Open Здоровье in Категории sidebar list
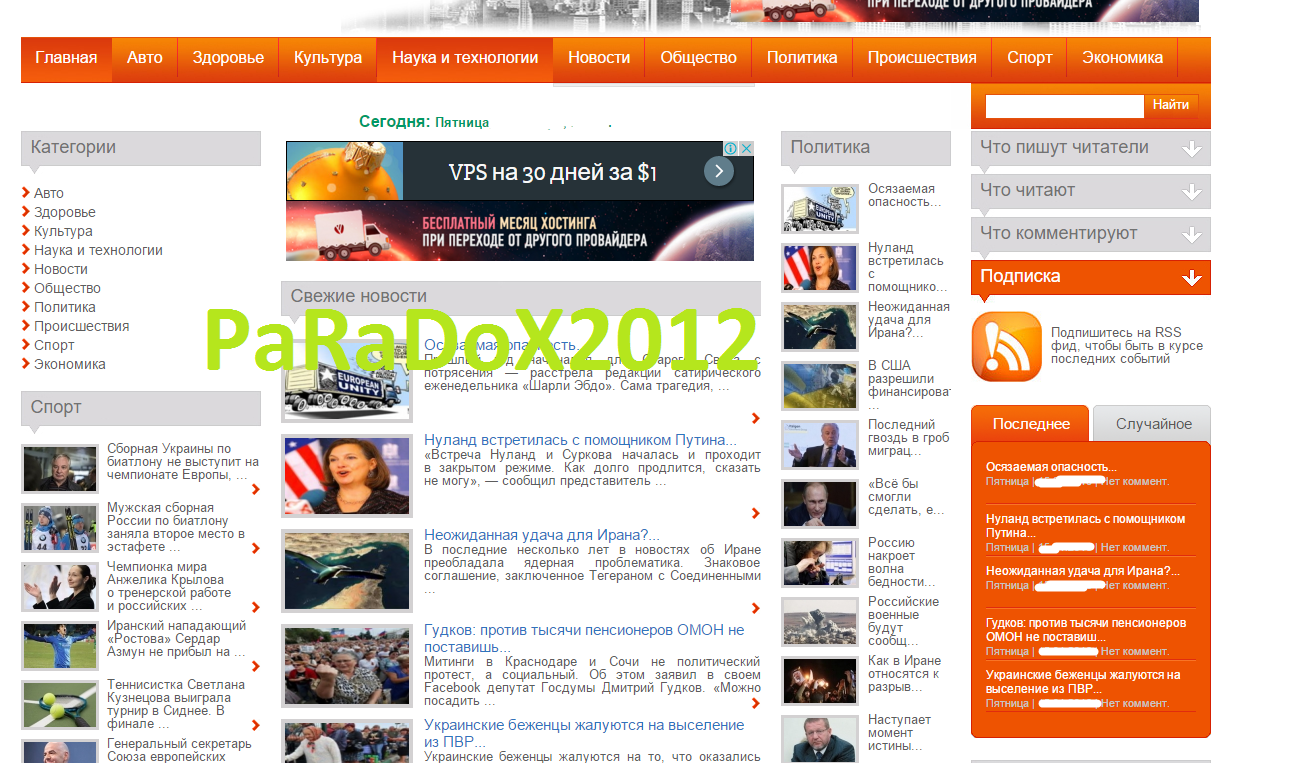The image size is (1300, 763). (x=65, y=212)
